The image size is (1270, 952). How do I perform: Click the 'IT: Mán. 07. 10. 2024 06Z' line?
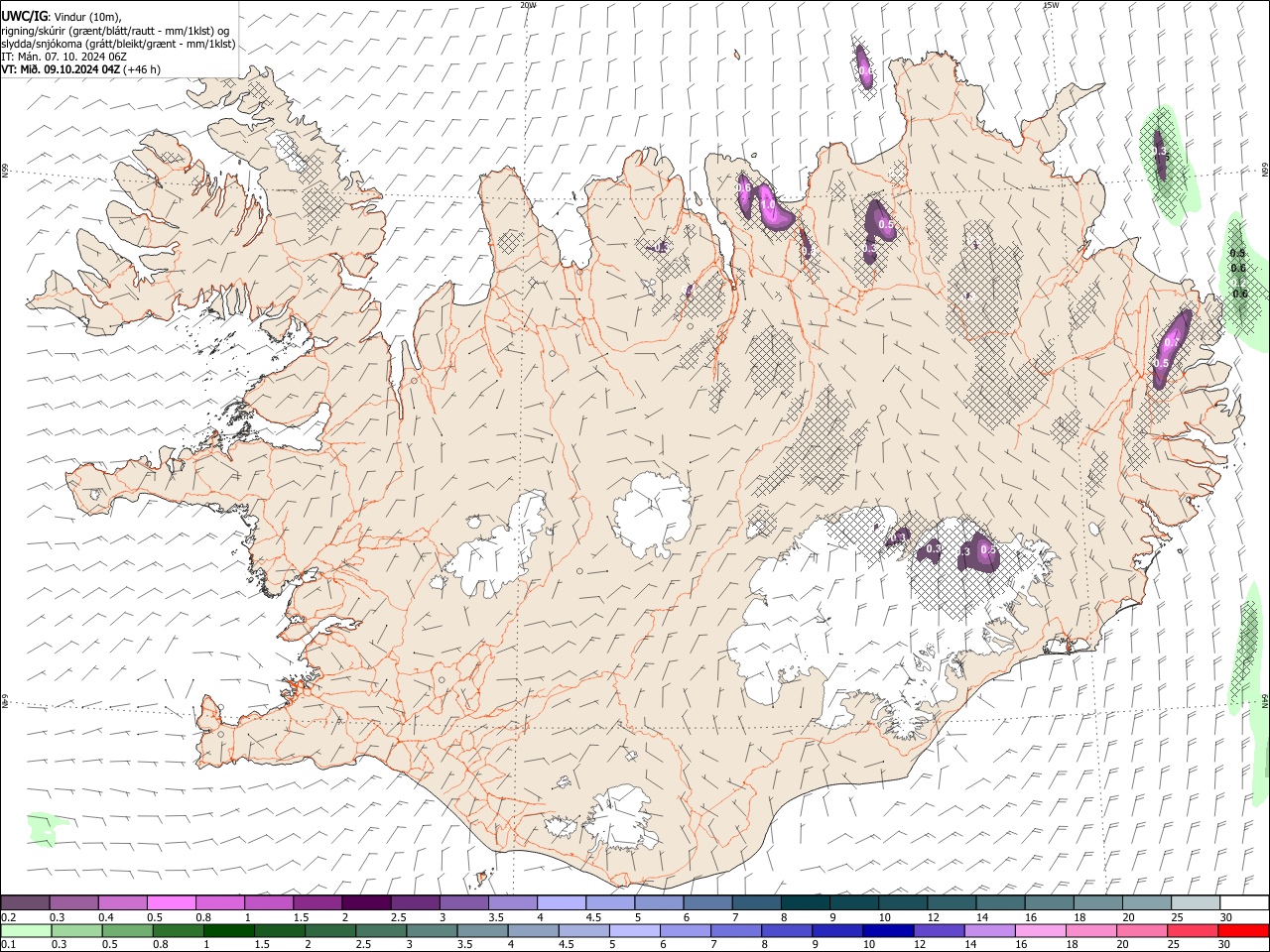click(x=62, y=57)
